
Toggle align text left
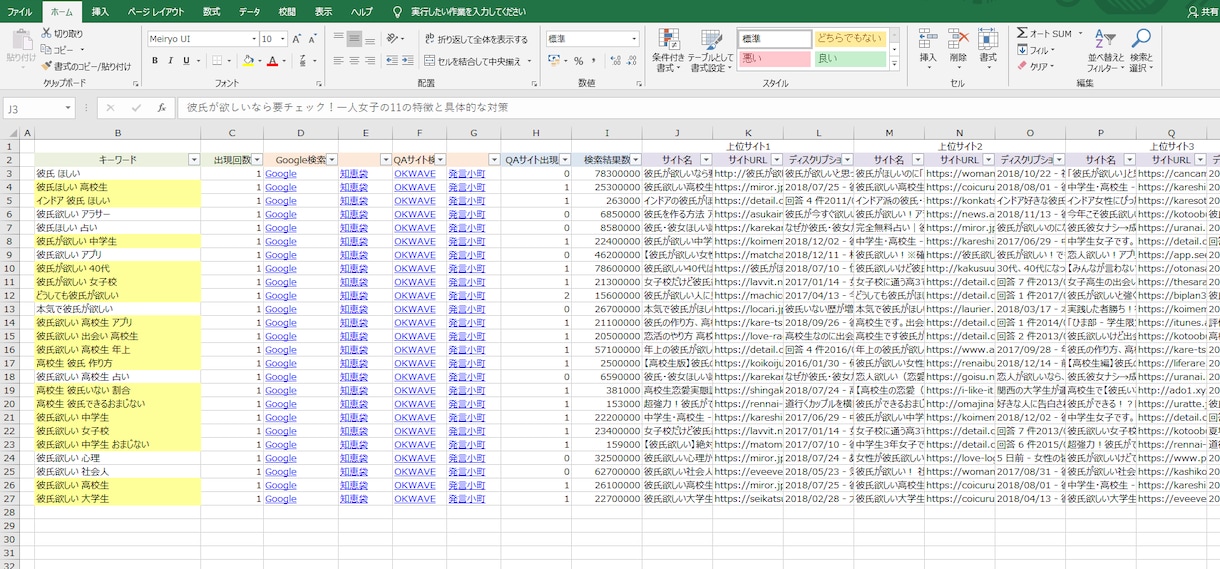pyautogui.click(x=338, y=61)
